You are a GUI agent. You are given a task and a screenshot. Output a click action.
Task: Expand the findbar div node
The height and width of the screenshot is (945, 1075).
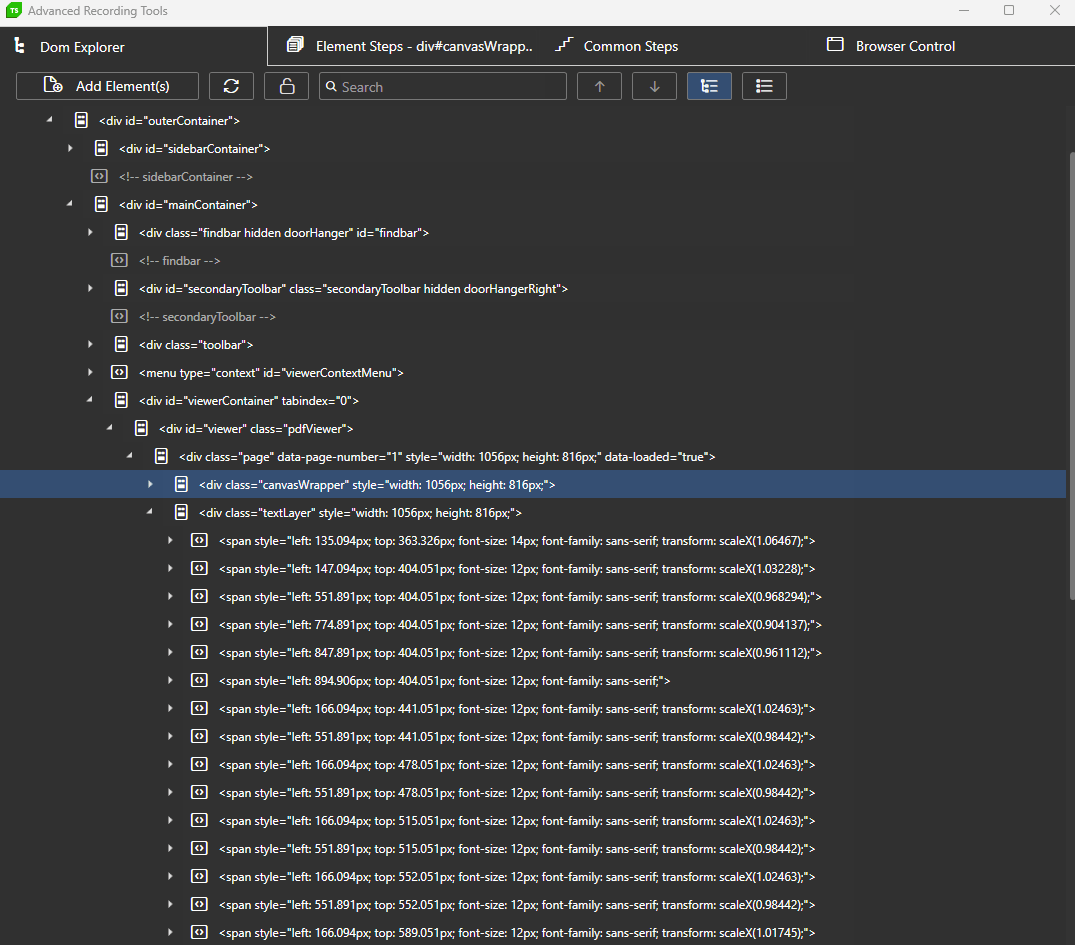[x=90, y=232]
